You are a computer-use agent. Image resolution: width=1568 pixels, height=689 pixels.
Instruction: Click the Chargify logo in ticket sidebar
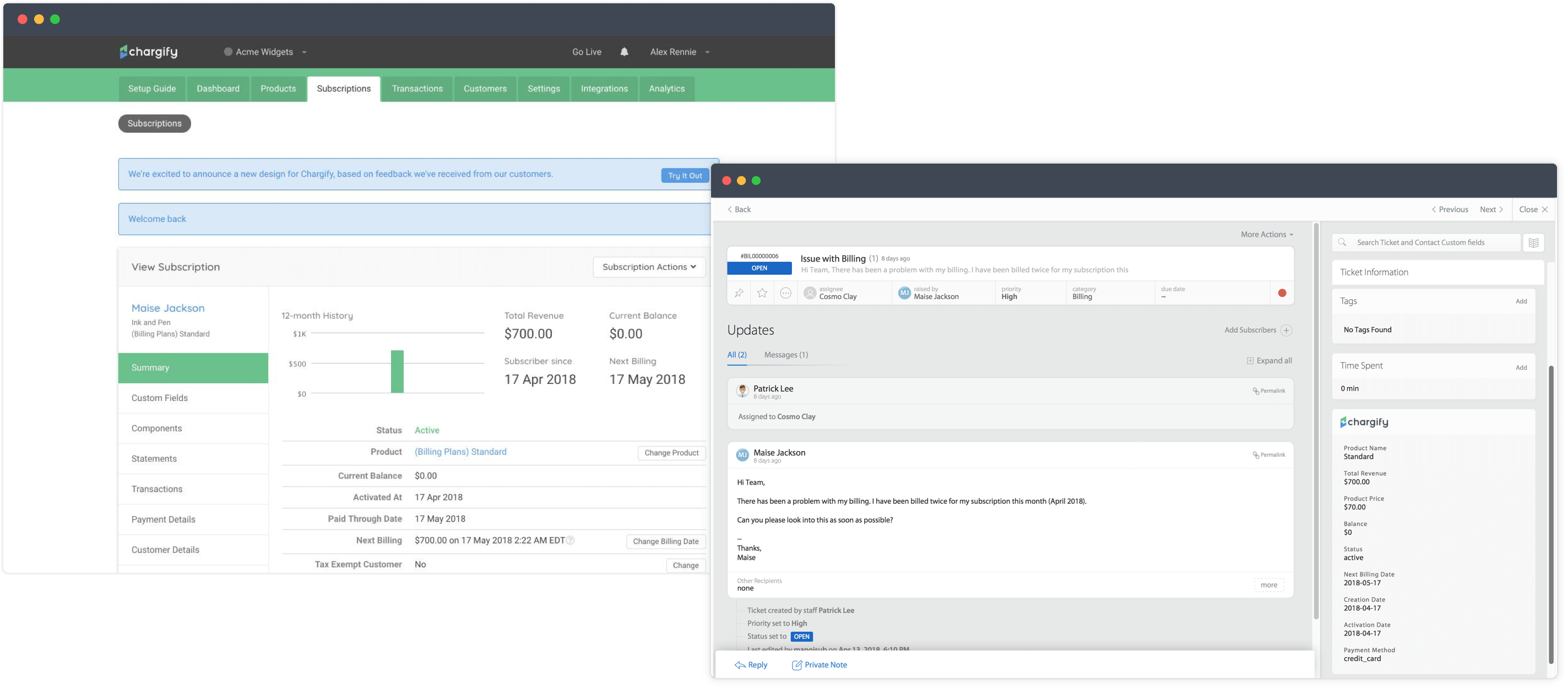click(x=1364, y=422)
